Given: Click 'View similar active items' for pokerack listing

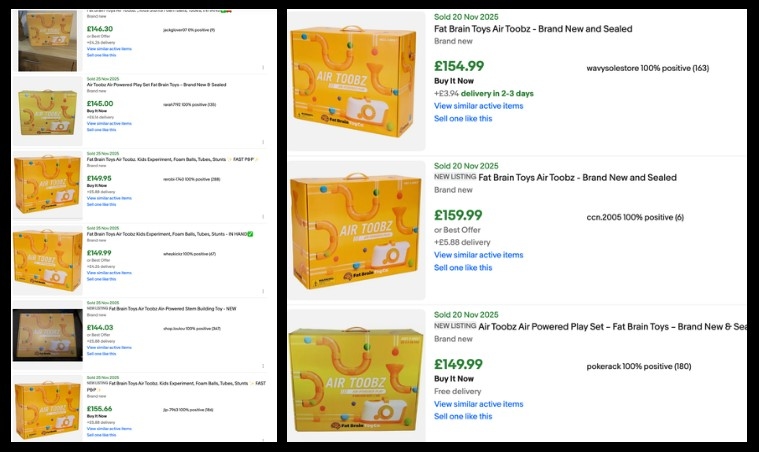Looking at the screenshot, I should click(x=478, y=404).
